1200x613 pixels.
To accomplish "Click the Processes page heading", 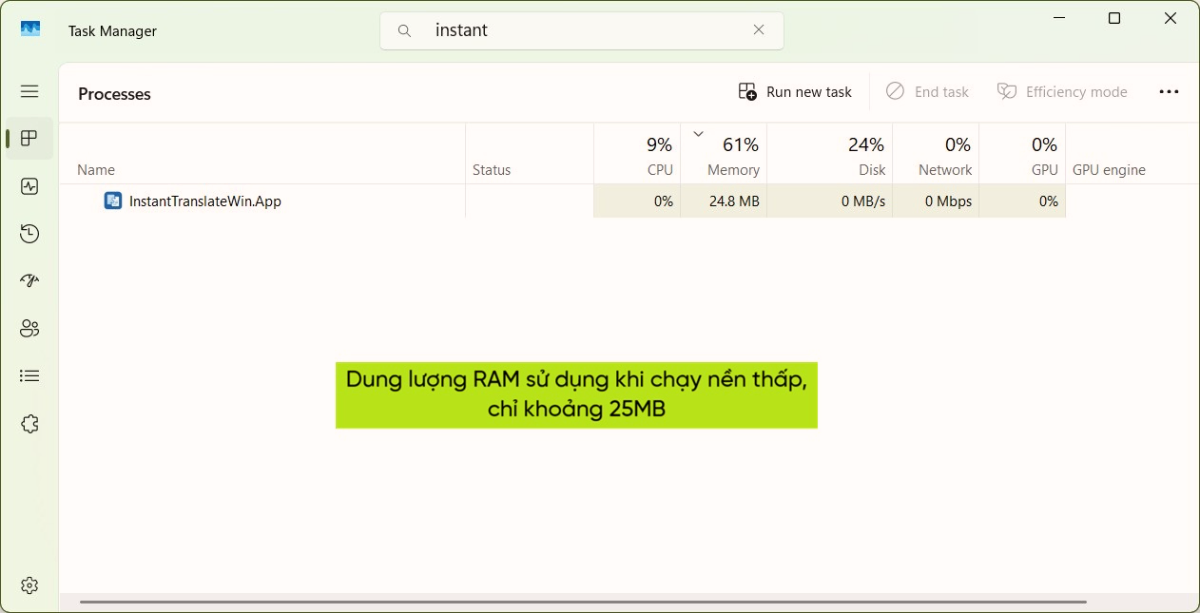I will point(114,94).
